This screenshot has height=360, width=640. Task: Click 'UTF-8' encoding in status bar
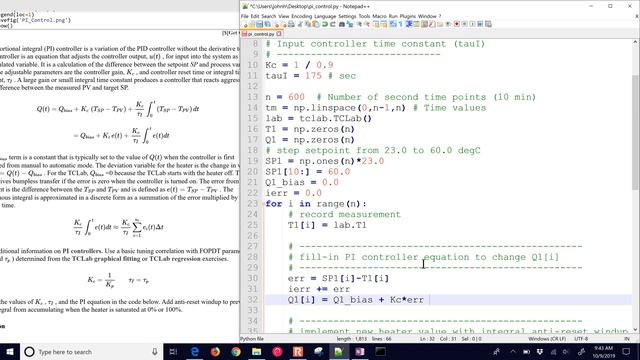581,339
